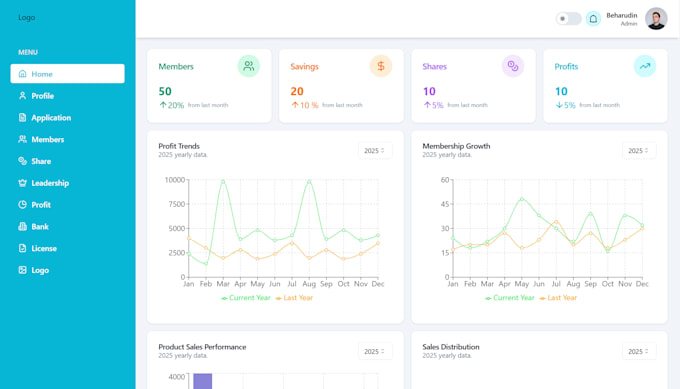Toggle Current Year legend in Membership Growth
680x389 pixels.
pyautogui.click(x=510, y=298)
